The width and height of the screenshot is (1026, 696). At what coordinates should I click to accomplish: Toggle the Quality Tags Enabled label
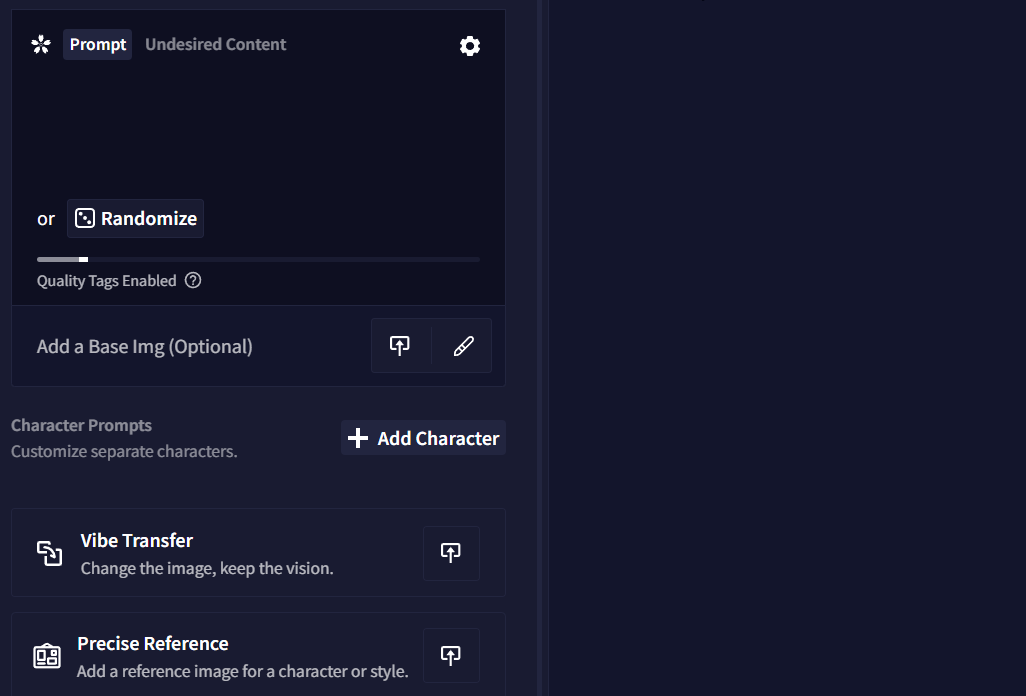tap(106, 281)
